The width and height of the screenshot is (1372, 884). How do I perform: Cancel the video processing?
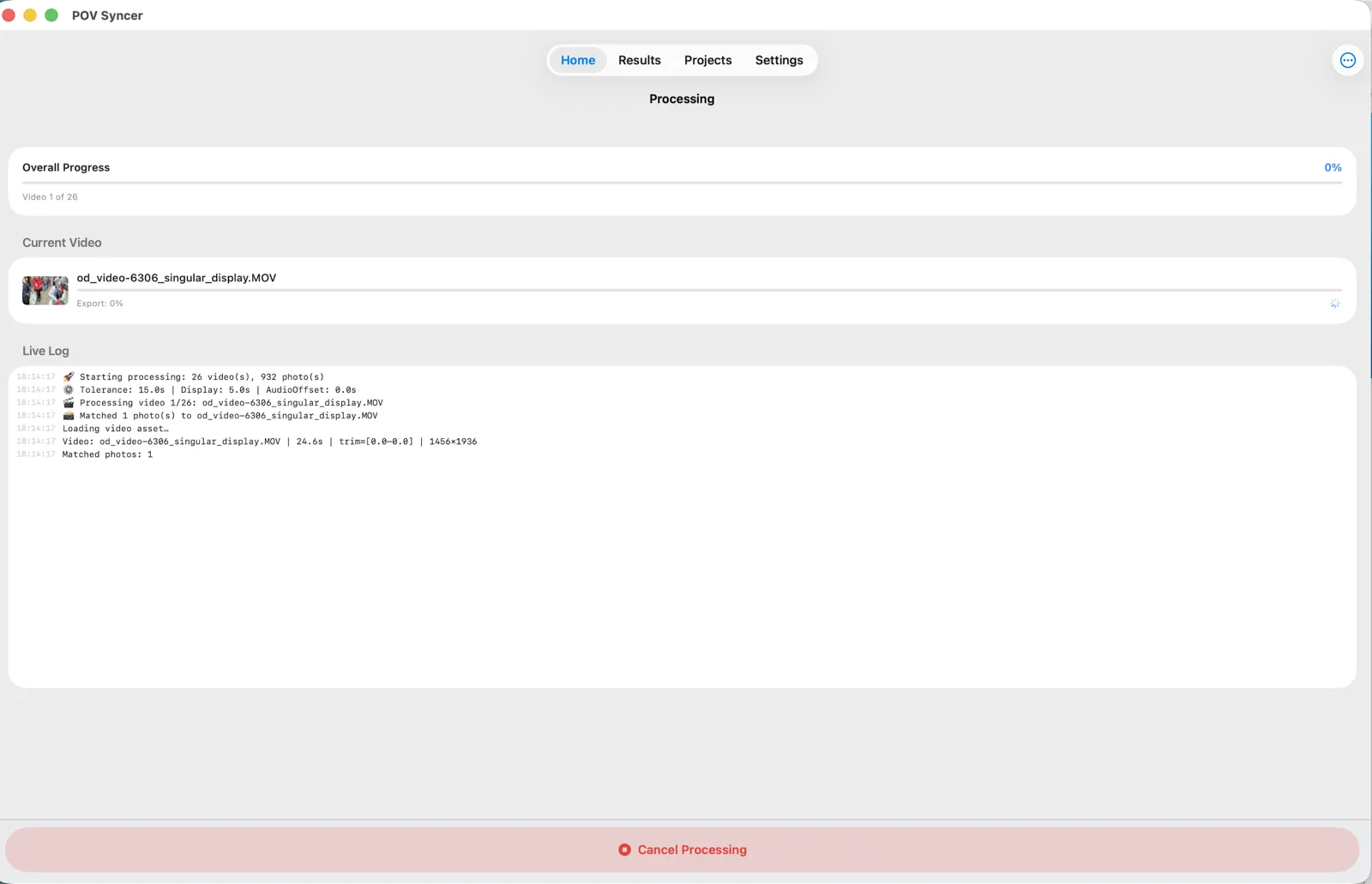point(683,850)
